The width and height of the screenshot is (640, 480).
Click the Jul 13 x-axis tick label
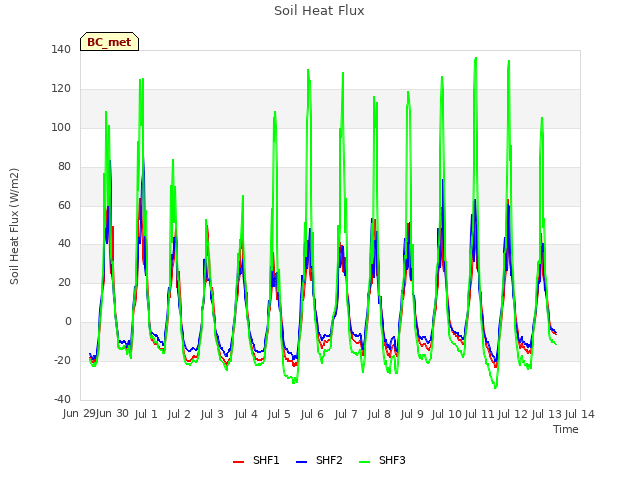(x=547, y=414)
